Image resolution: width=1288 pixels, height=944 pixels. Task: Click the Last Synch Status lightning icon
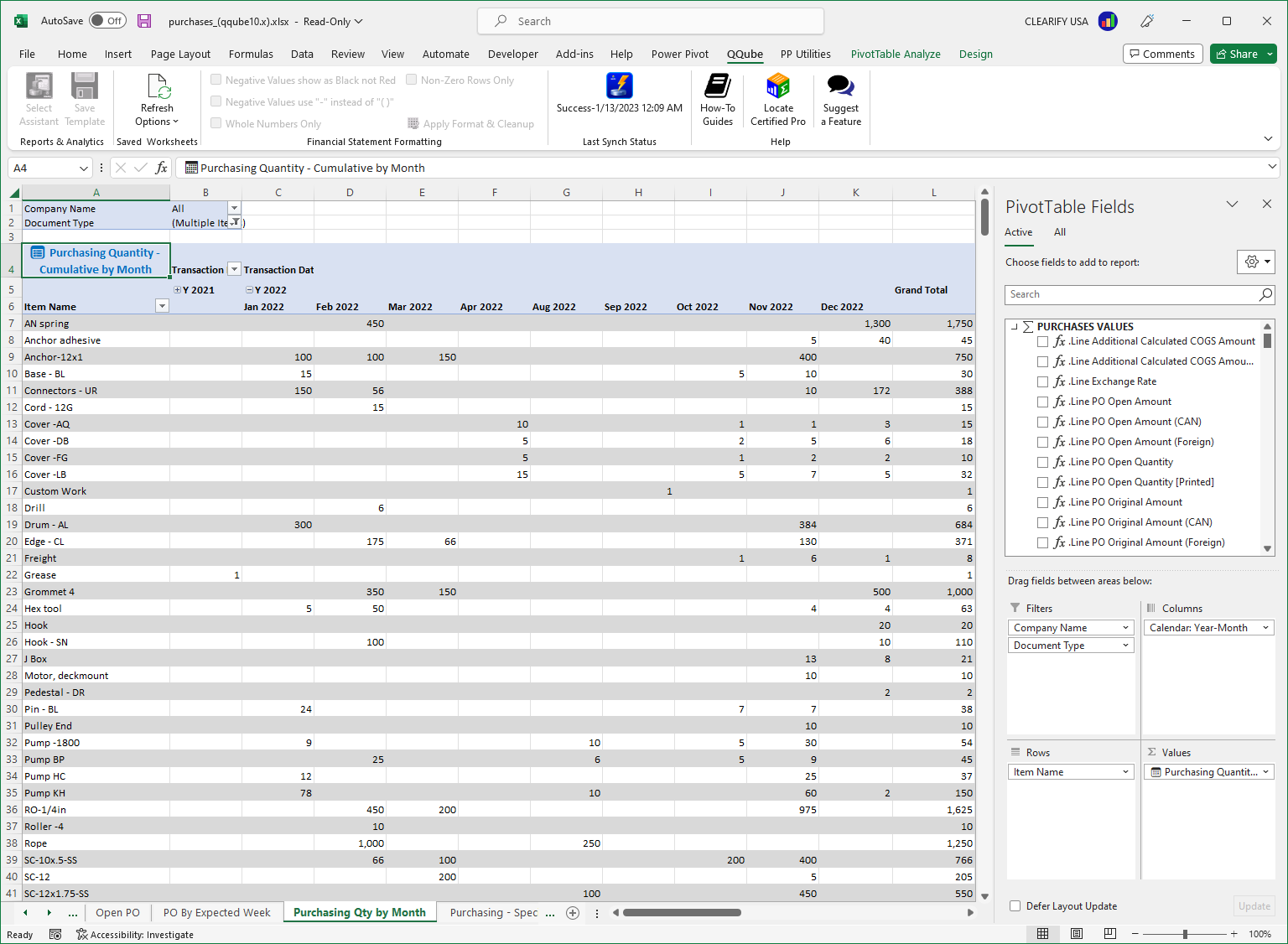(x=620, y=86)
